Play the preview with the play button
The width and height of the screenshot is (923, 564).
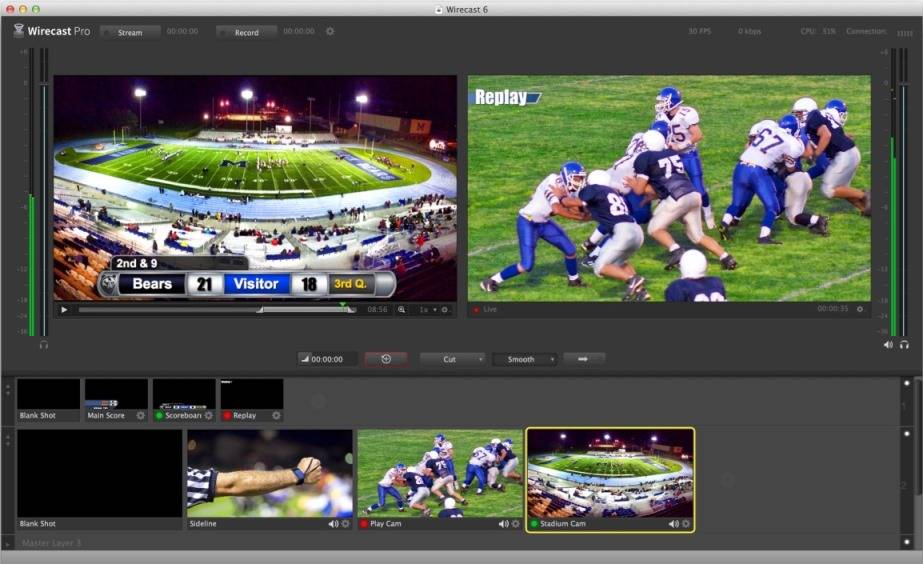click(x=65, y=310)
